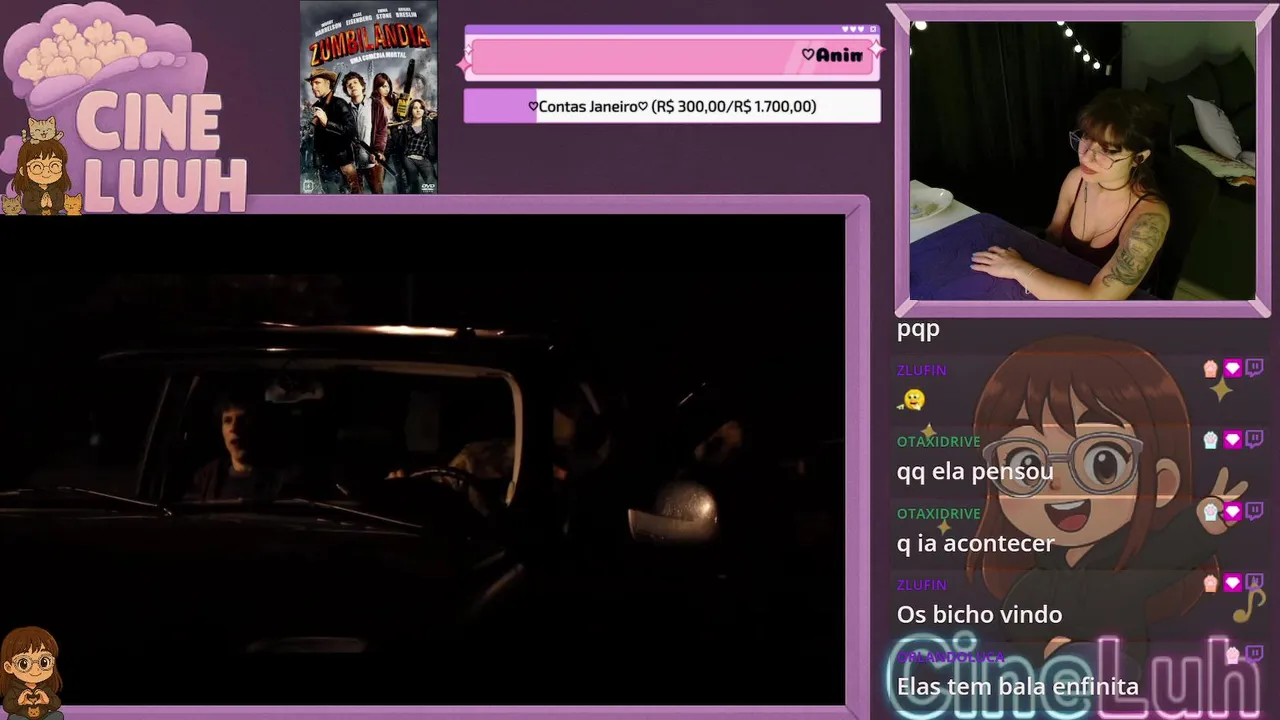The height and width of the screenshot is (720, 1280).
Task: Click the Contas Janeiro donation goal bar
Action: 672,106
